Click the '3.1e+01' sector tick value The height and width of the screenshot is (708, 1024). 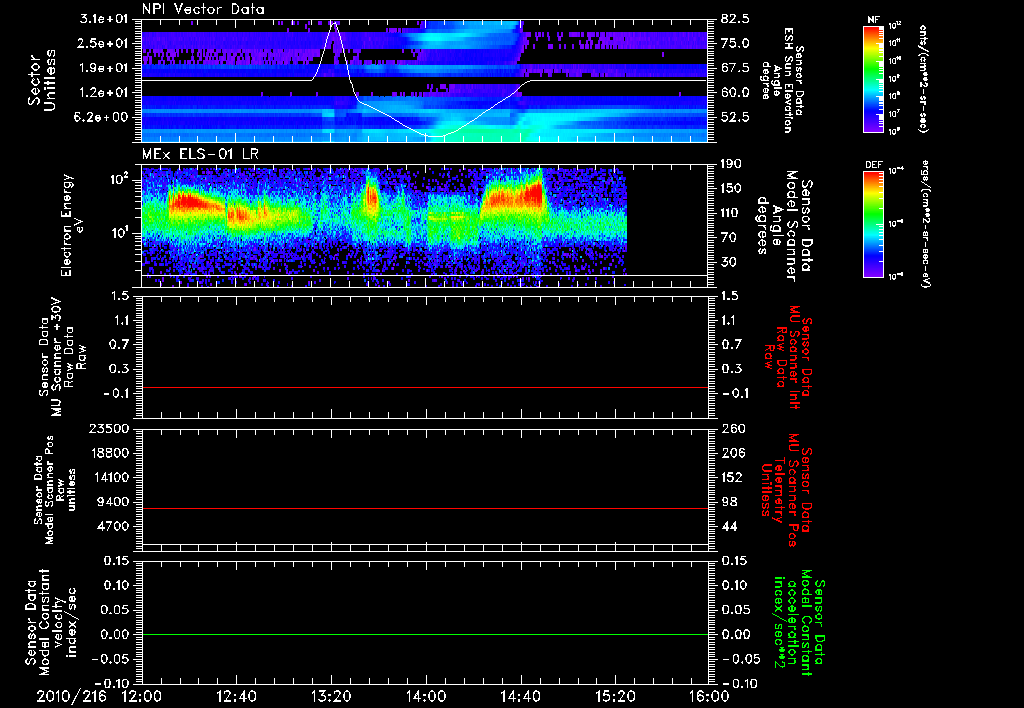[103, 19]
